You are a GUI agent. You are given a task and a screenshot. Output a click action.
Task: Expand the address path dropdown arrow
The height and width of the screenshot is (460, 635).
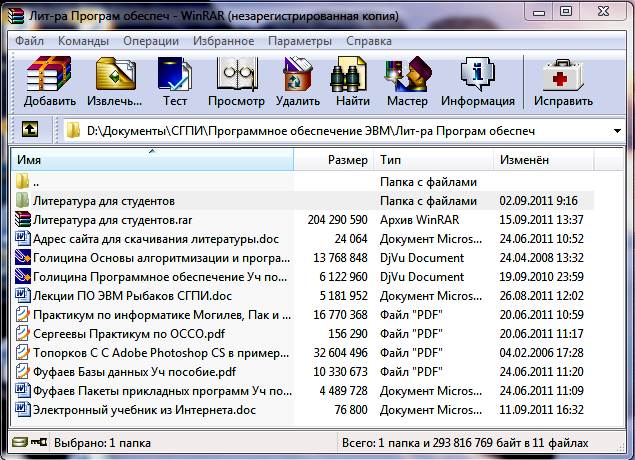(x=617, y=131)
